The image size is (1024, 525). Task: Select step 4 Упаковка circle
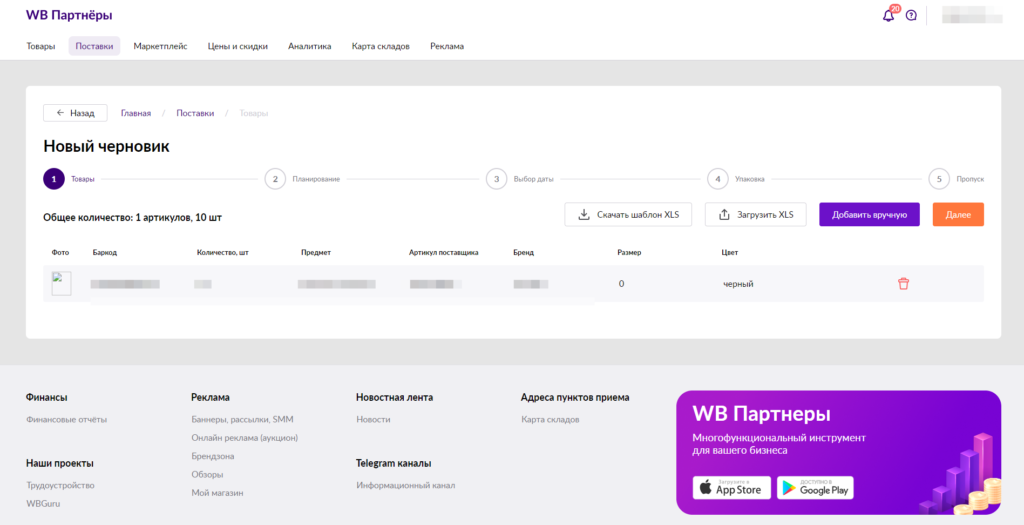718,179
